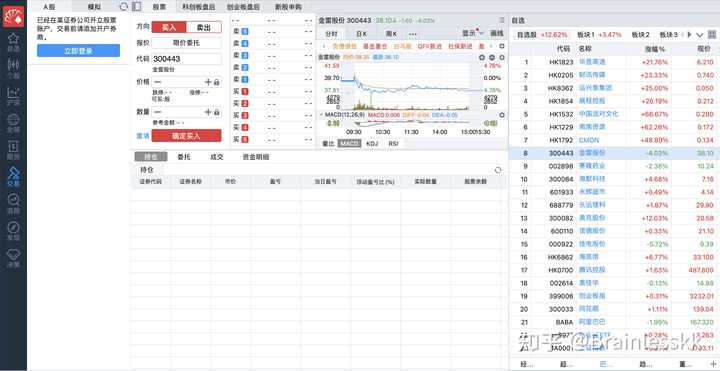Select the 买入 direction toggle
This screenshot has height=371, width=720.
tap(169, 27)
